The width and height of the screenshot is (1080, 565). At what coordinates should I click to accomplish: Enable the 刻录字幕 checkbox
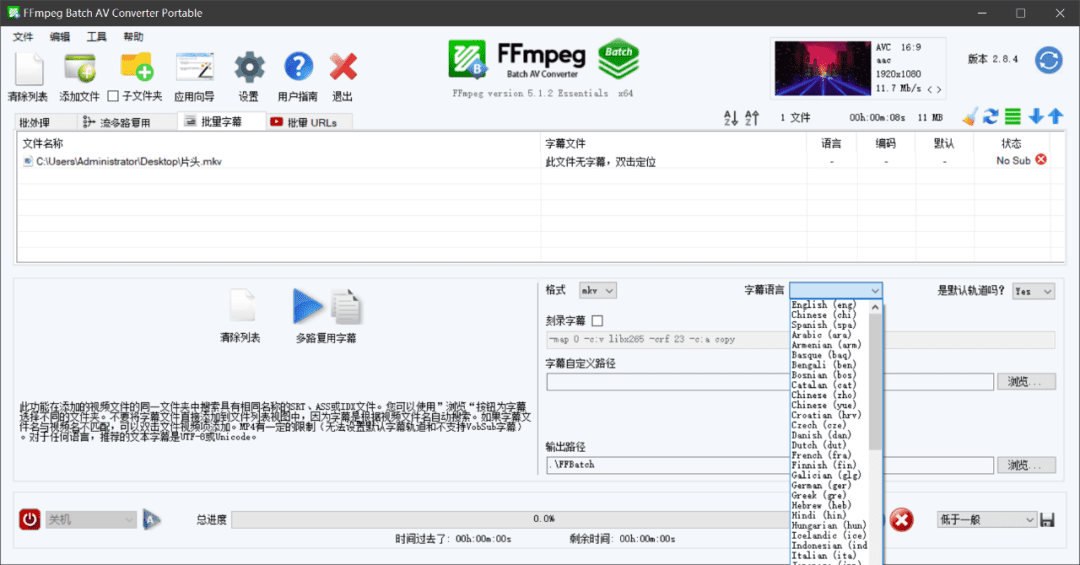(598, 321)
